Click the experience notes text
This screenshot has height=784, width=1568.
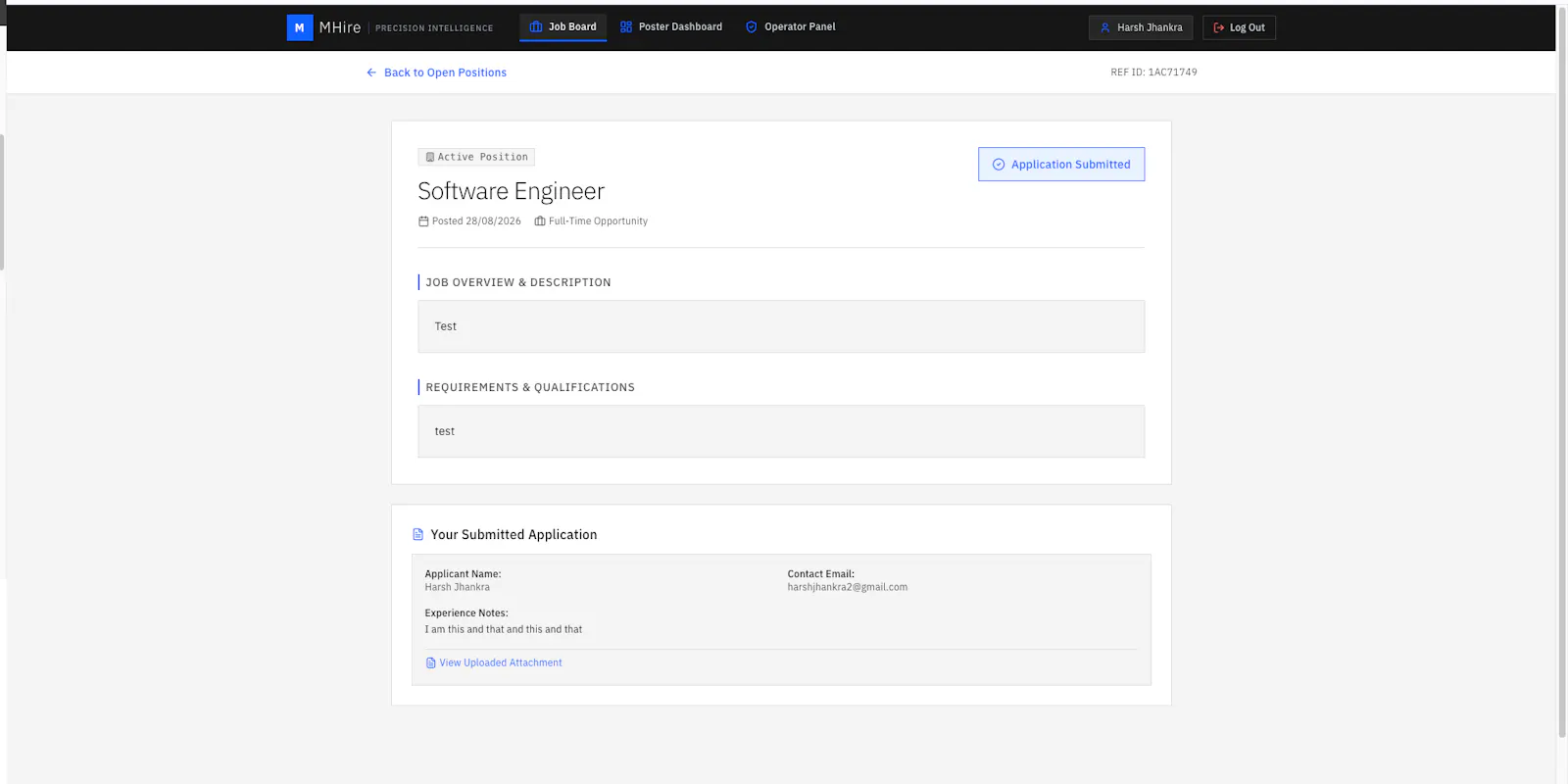pos(504,630)
